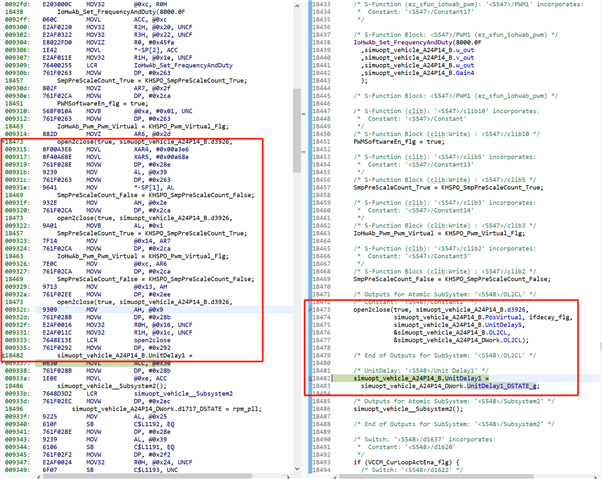602x479 pixels.
Task: Click source line 18457 SmpPreScaleCount_True assignment
Action: tap(448, 187)
